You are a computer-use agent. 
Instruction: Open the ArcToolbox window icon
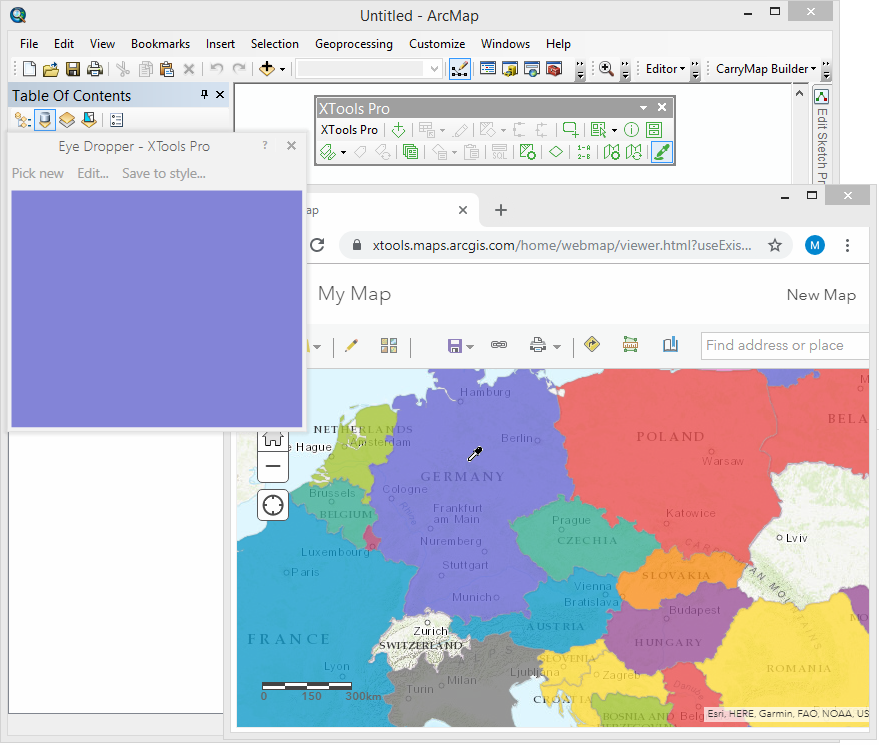pos(554,69)
